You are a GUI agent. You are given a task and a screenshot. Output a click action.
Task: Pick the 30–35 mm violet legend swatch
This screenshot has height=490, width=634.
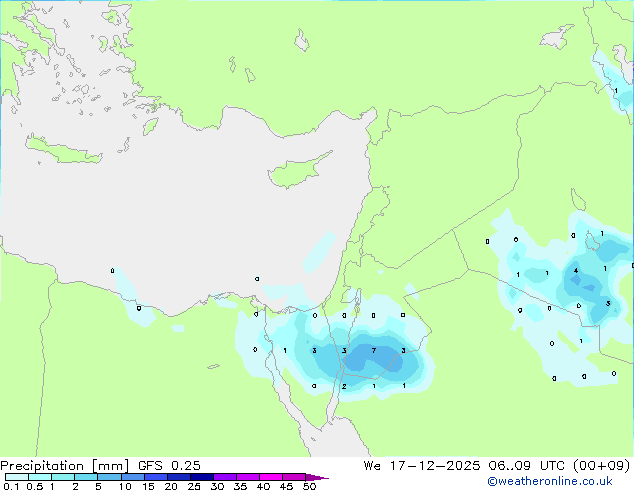[225, 477]
